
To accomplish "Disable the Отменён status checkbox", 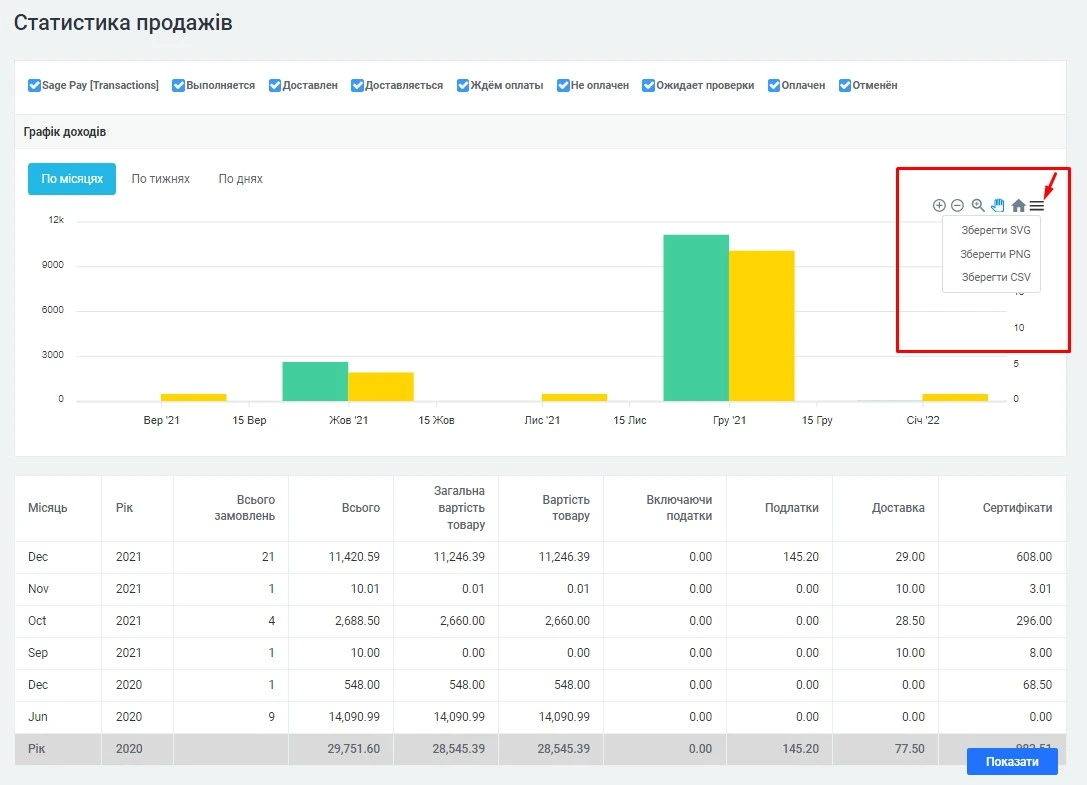I will (x=845, y=86).
